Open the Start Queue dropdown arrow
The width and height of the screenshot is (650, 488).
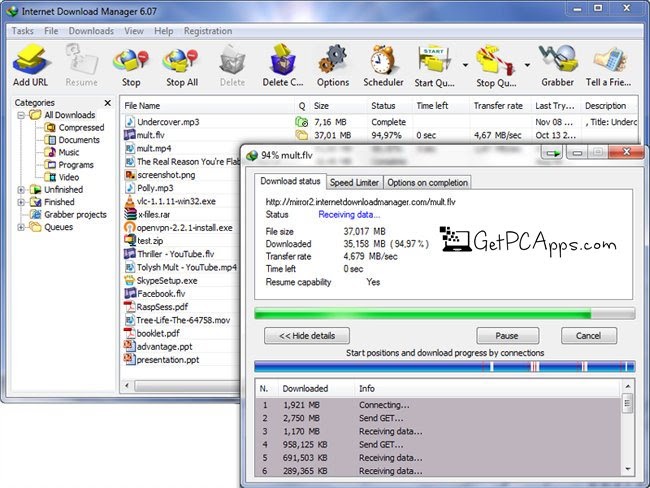(x=465, y=65)
